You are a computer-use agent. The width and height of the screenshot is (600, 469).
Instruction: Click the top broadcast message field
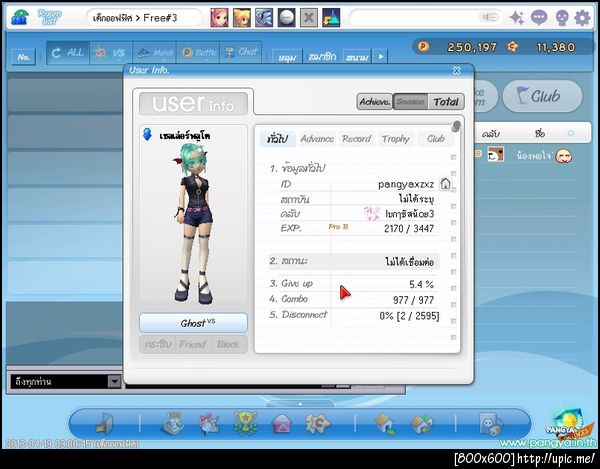426,18
